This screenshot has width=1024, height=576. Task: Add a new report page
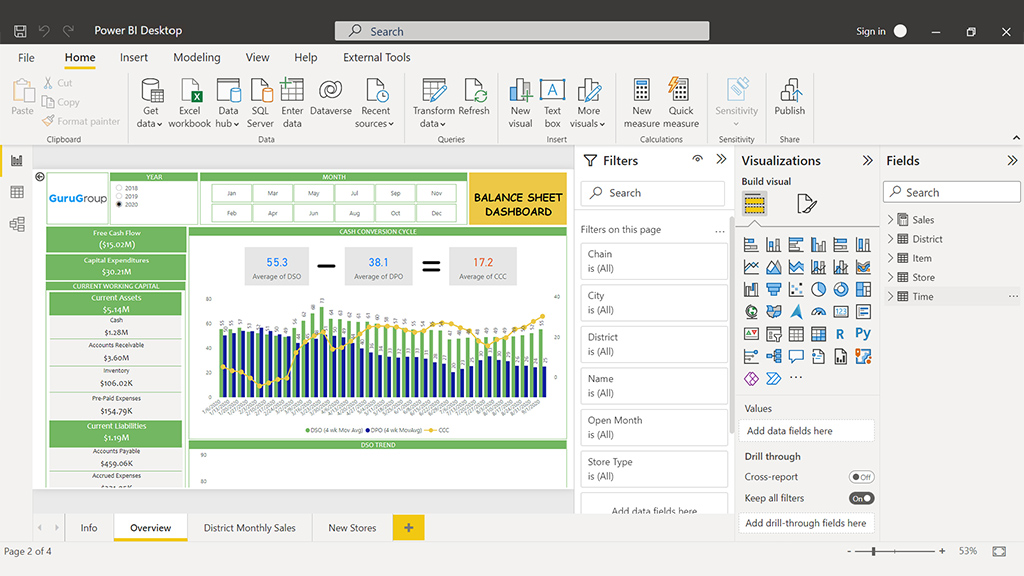click(x=408, y=528)
